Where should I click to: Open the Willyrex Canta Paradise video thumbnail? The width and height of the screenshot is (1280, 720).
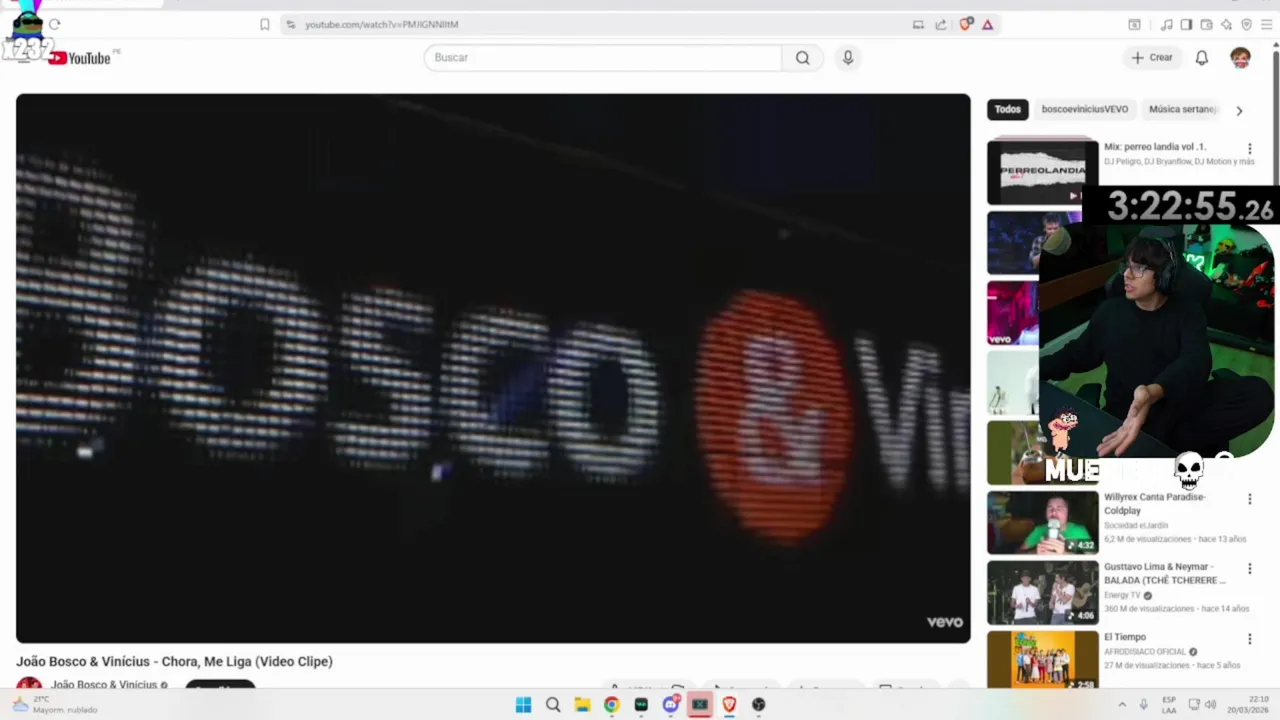1042,522
